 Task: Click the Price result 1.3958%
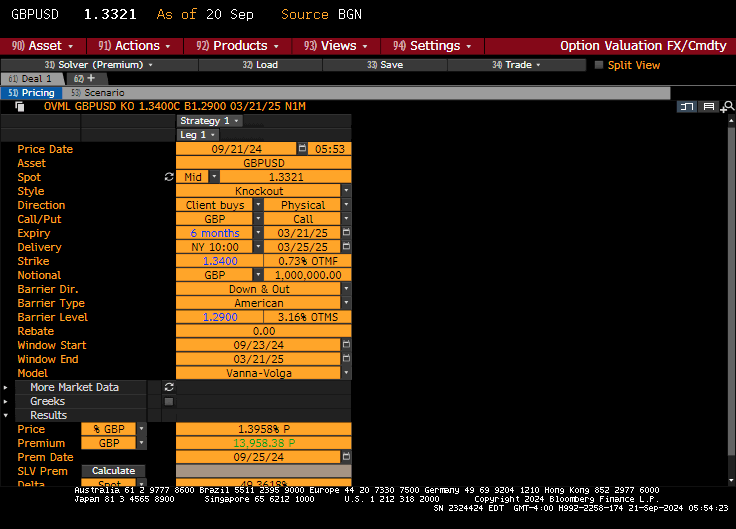[264, 429]
